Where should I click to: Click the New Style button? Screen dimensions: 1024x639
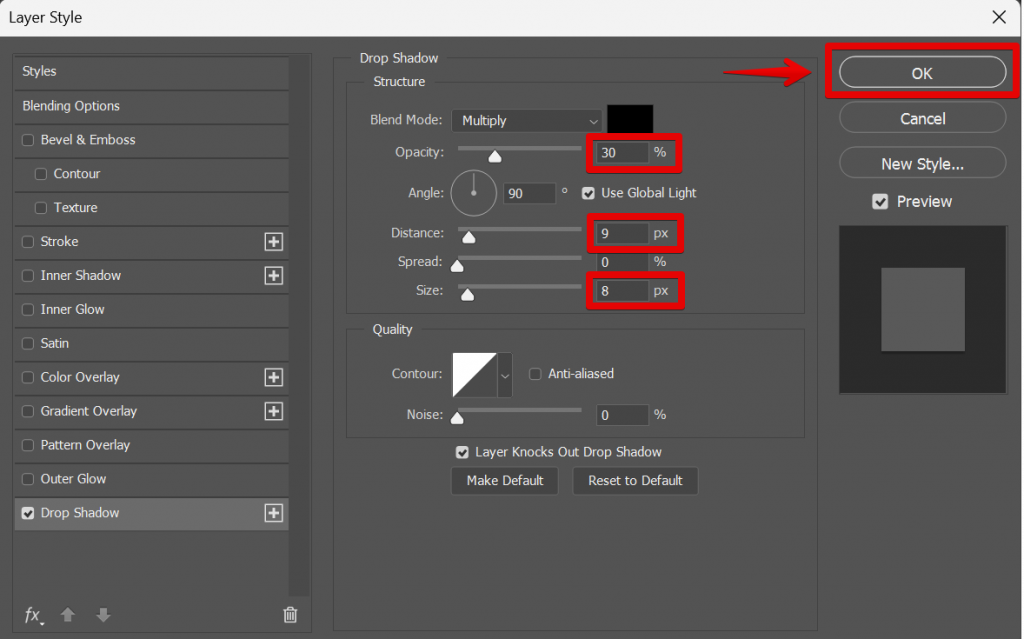pyautogui.click(x=921, y=162)
